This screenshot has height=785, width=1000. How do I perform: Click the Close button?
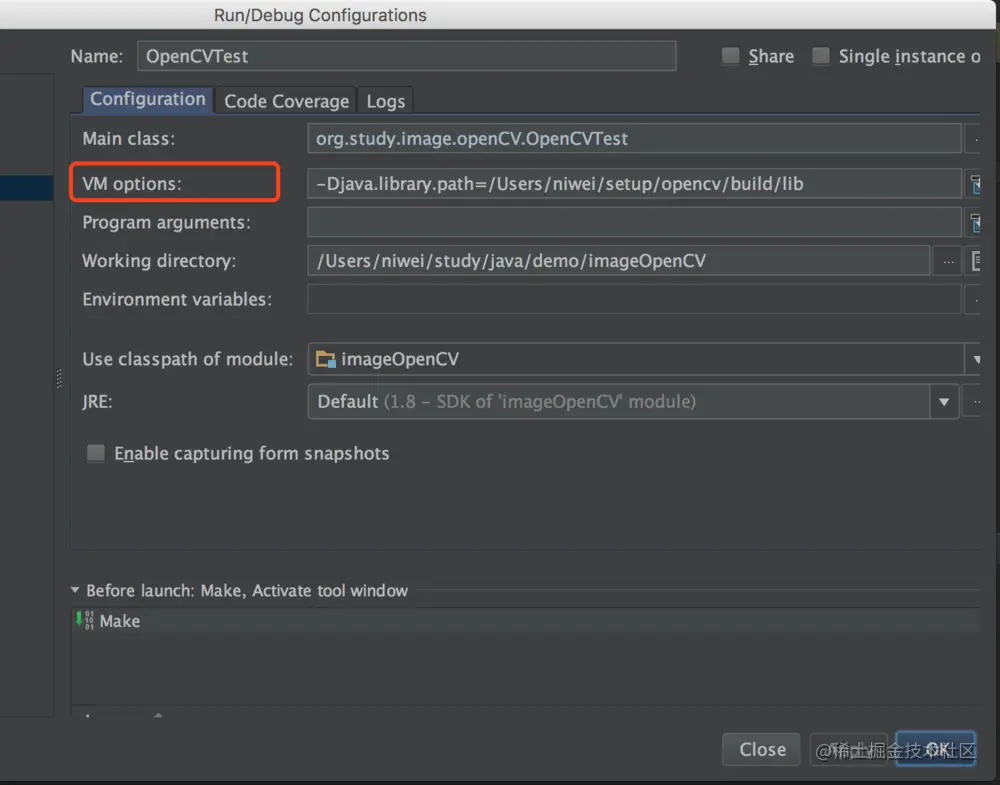[x=761, y=749]
